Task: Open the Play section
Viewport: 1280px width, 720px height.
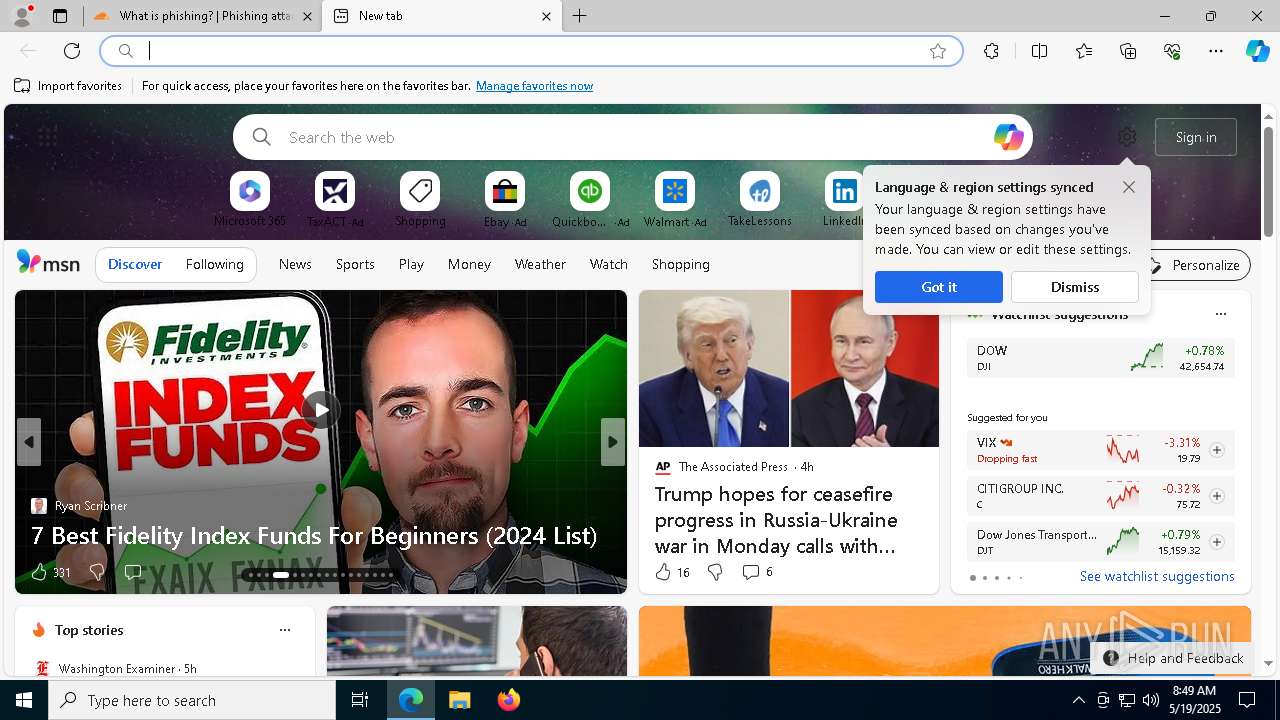Action: click(x=411, y=264)
